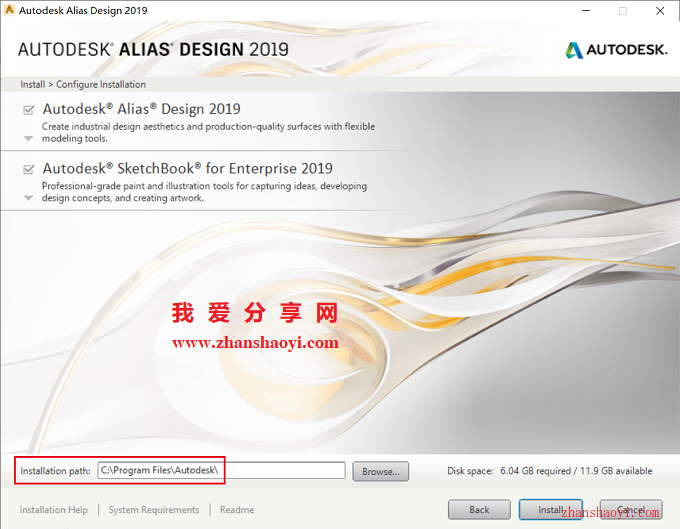Expand Alias Design 2019 configuration options
The height and width of the screenshot is (529, 680).
pos(28,139)
